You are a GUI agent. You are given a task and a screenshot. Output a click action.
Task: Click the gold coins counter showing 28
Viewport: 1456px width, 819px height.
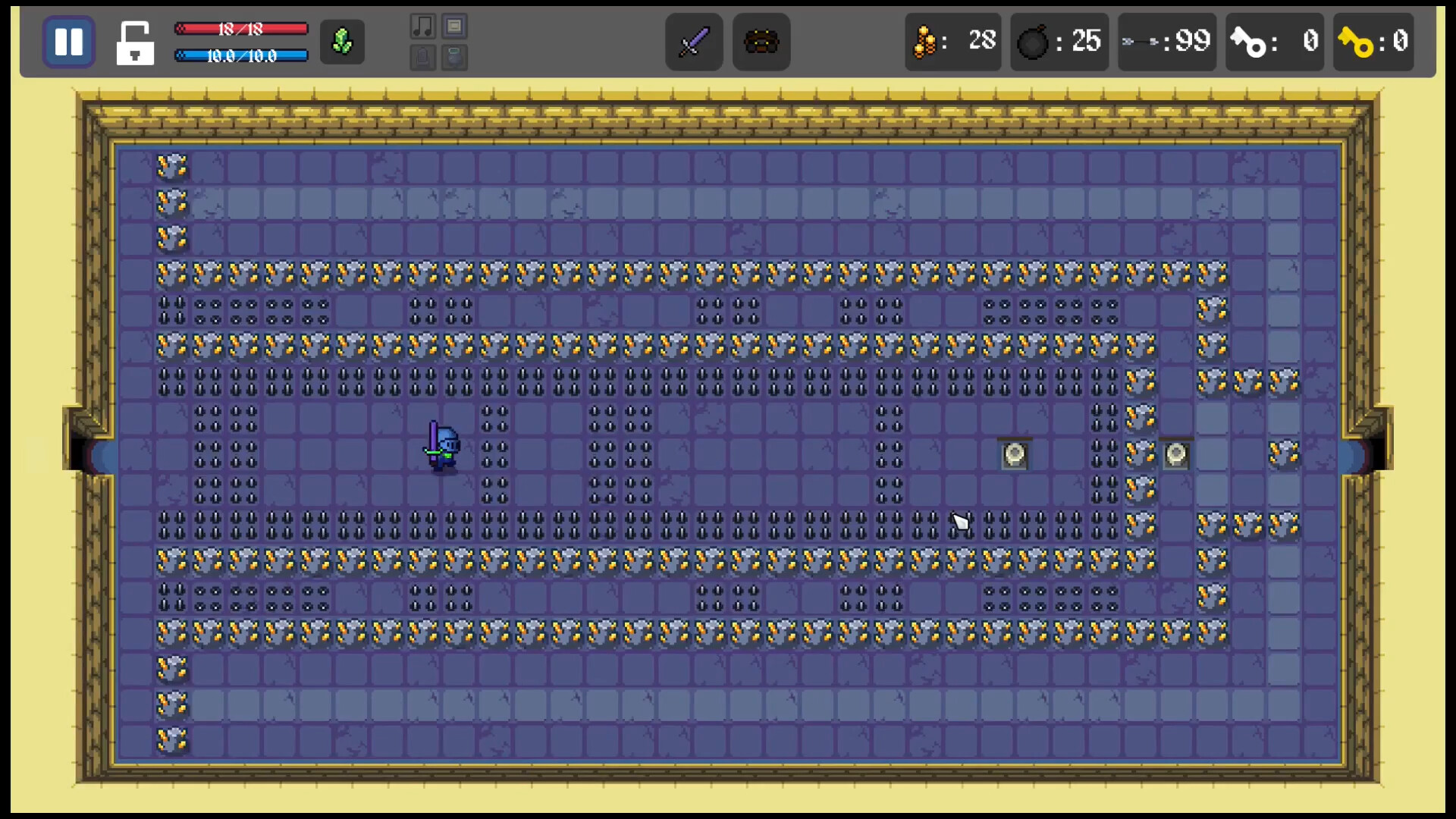pyautogui.click(x=953, y=42)
